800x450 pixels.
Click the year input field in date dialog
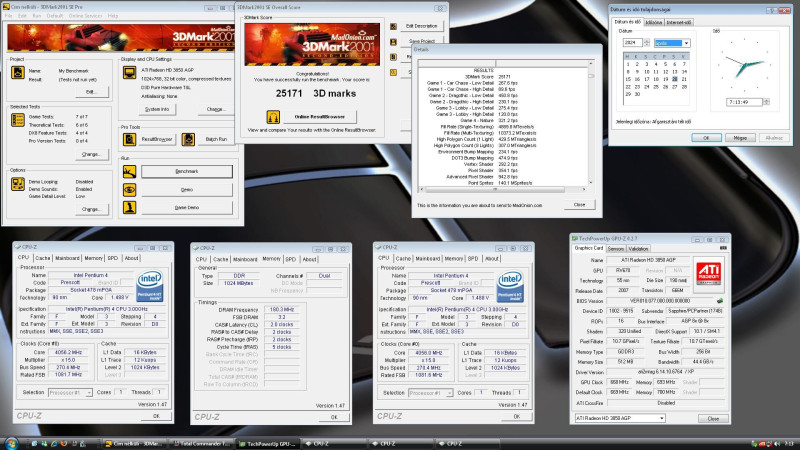pos(633,43)
